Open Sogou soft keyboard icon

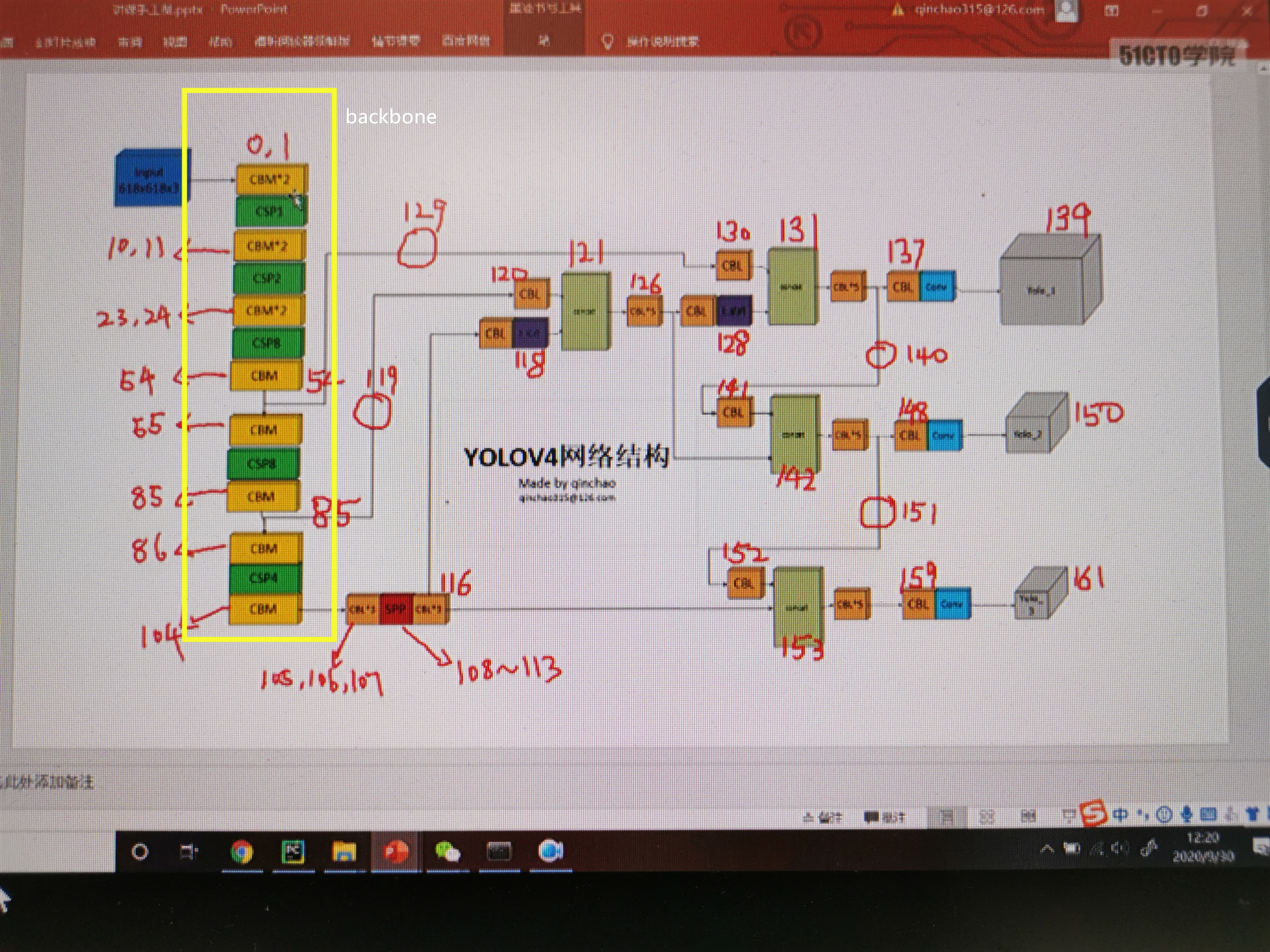coord(1208,814)
